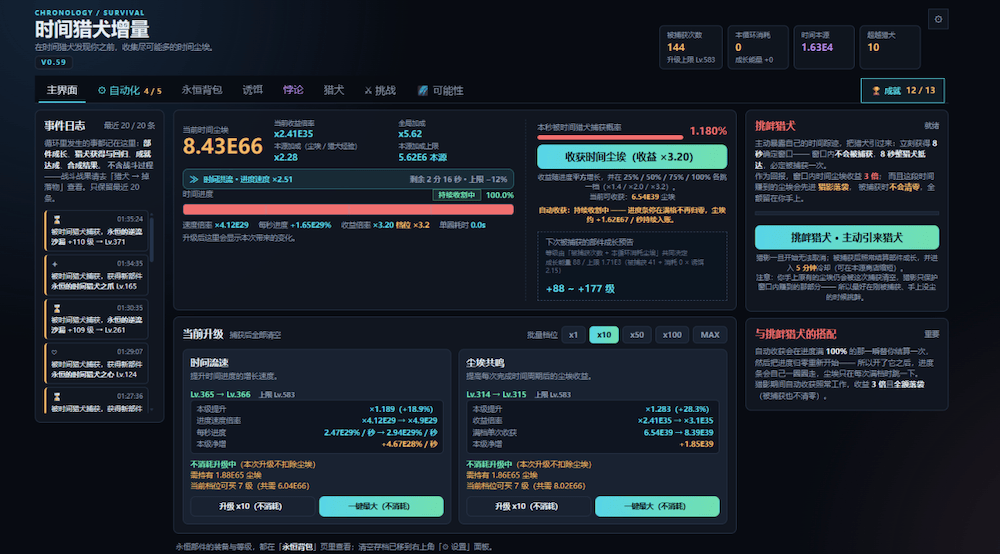Click the x5.62 global bonus value

pyautogui.click(x=410, y=134)
